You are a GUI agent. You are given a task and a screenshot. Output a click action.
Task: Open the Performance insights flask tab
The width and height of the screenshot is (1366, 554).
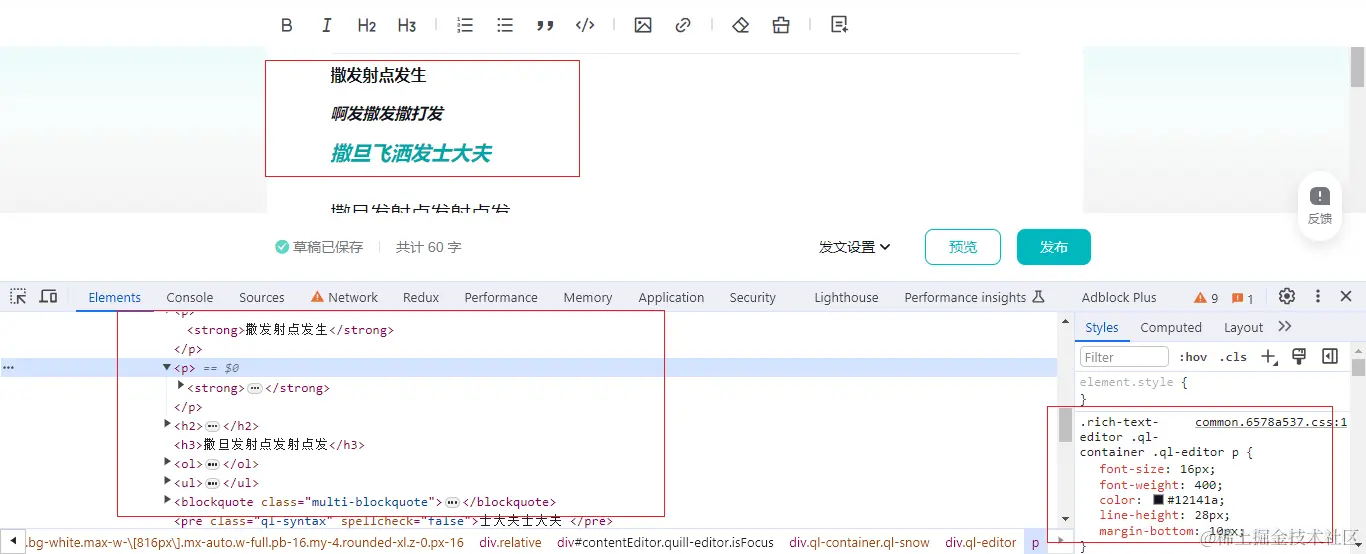coord(975,297)
